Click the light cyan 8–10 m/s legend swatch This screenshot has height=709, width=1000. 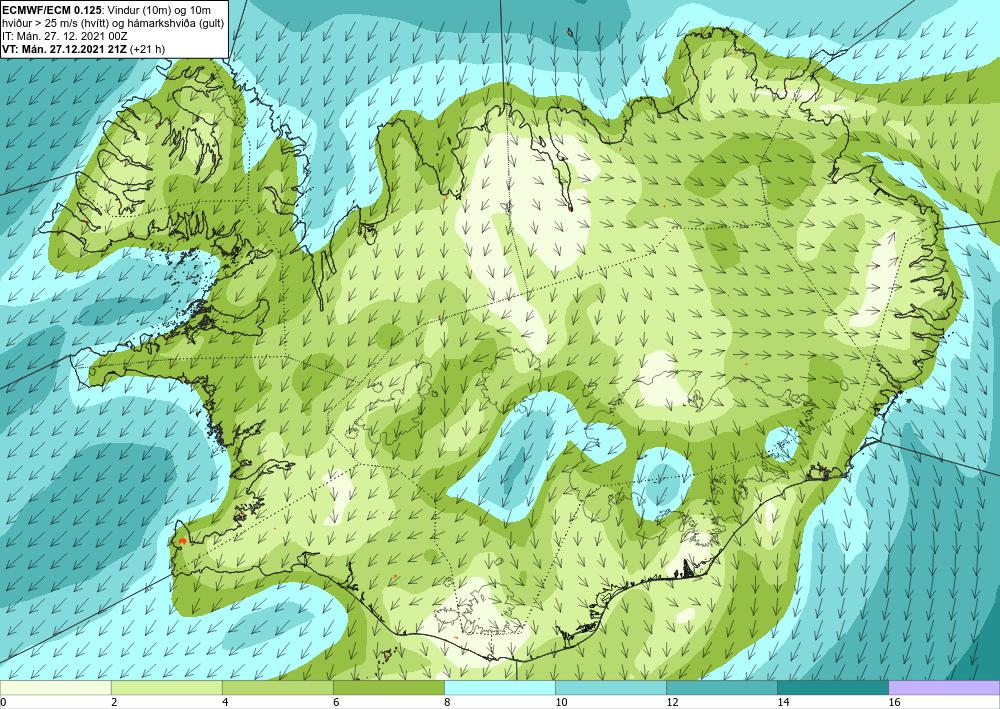pyautogui.click(x=499, y=688)
